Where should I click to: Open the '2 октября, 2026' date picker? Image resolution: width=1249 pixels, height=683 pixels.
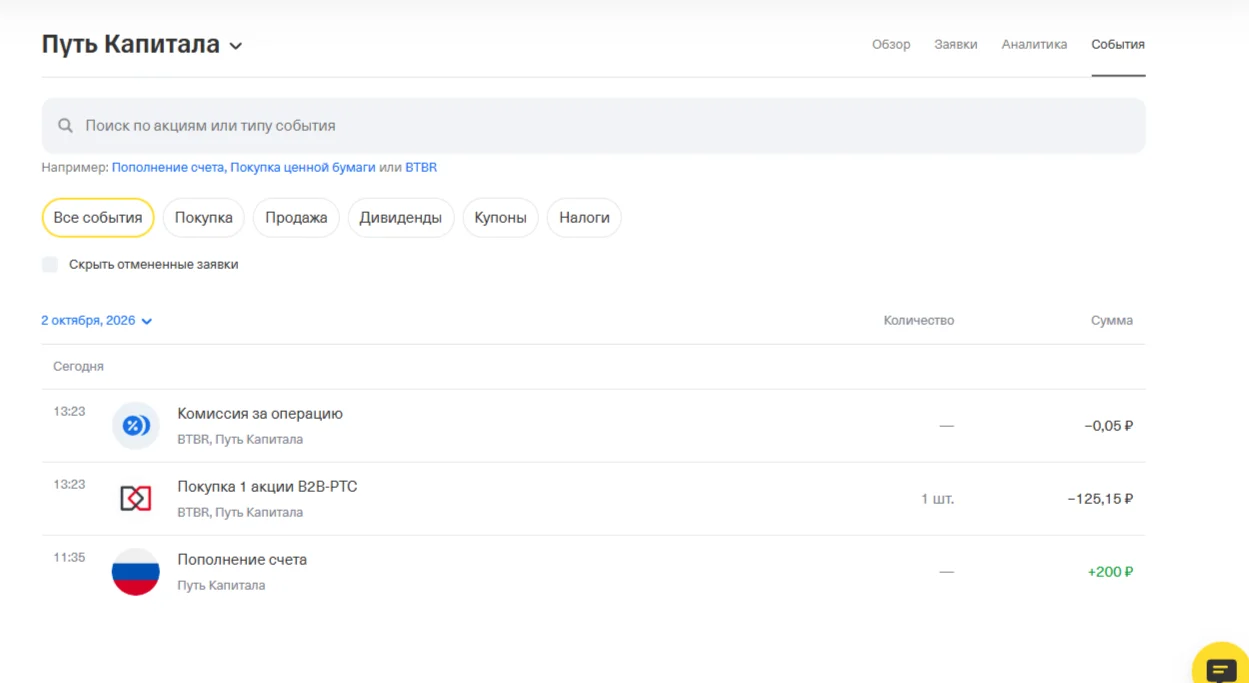[x=96, y=321]
